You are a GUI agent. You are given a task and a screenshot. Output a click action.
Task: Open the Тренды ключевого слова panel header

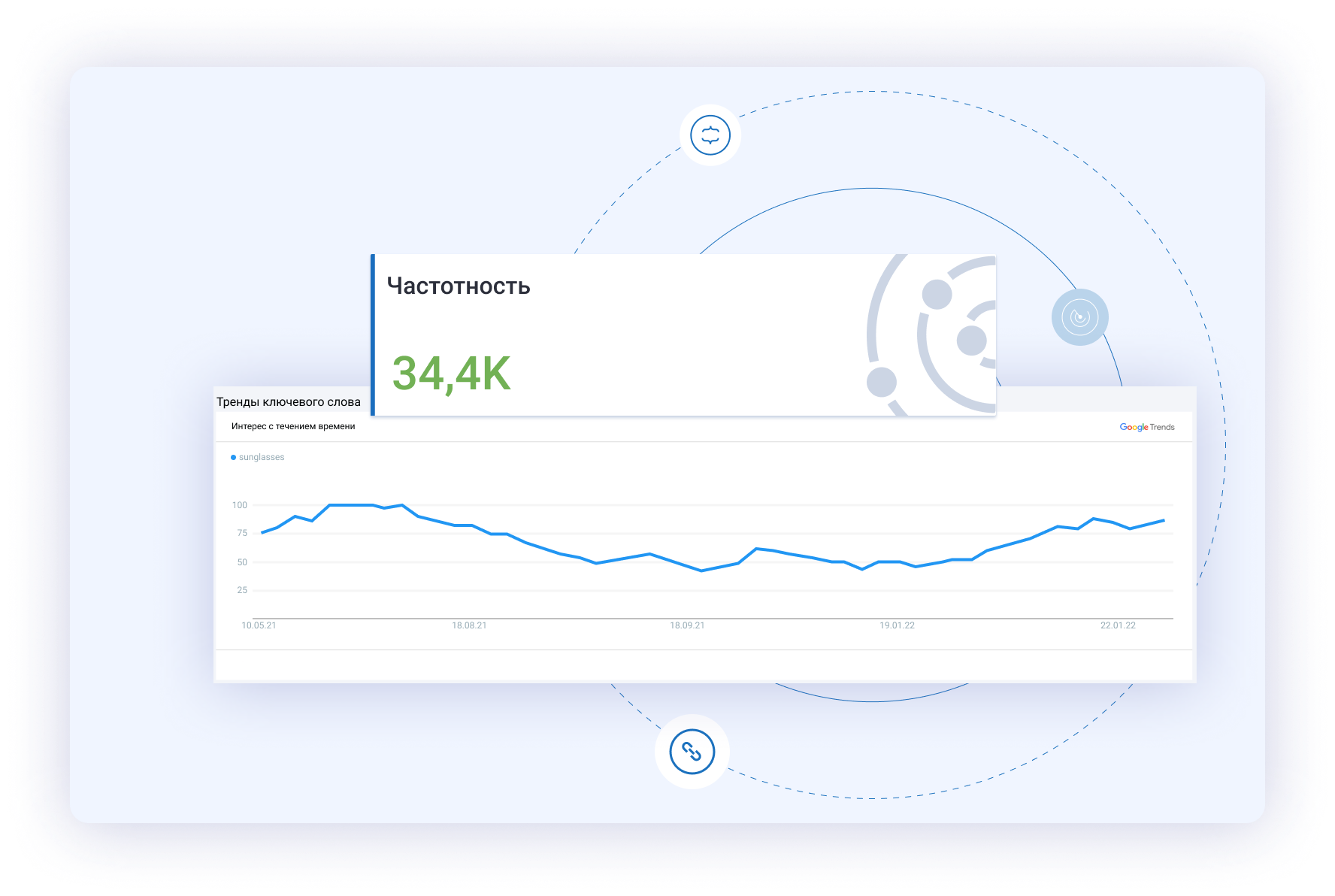(288, 401)
